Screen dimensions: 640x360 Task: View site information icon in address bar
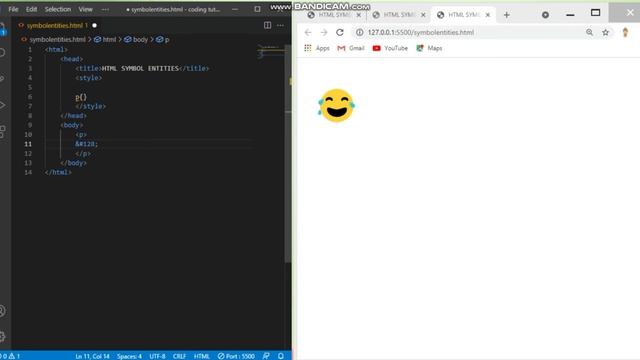(359, 32)
